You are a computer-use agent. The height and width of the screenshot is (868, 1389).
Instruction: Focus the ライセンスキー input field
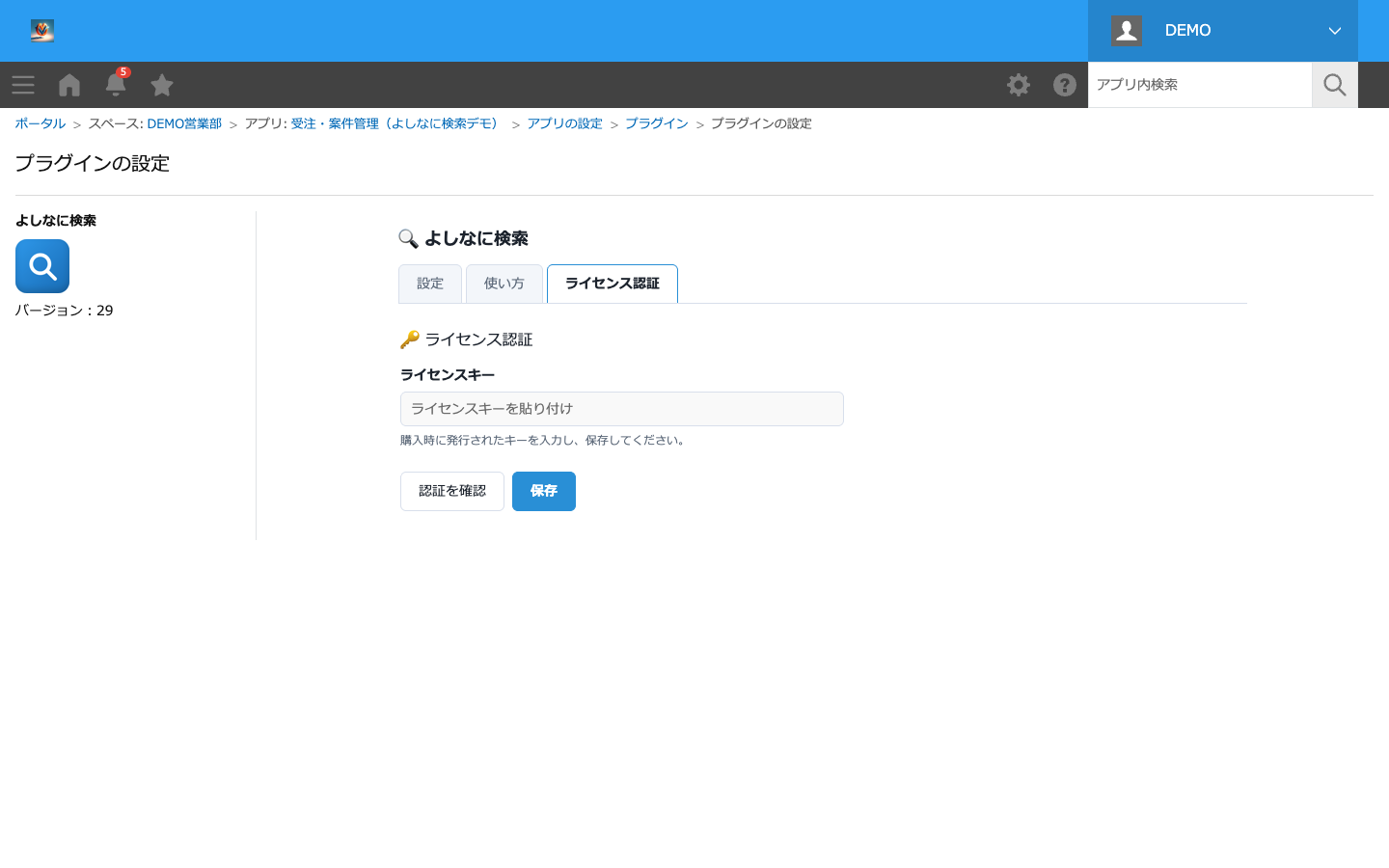622,409
